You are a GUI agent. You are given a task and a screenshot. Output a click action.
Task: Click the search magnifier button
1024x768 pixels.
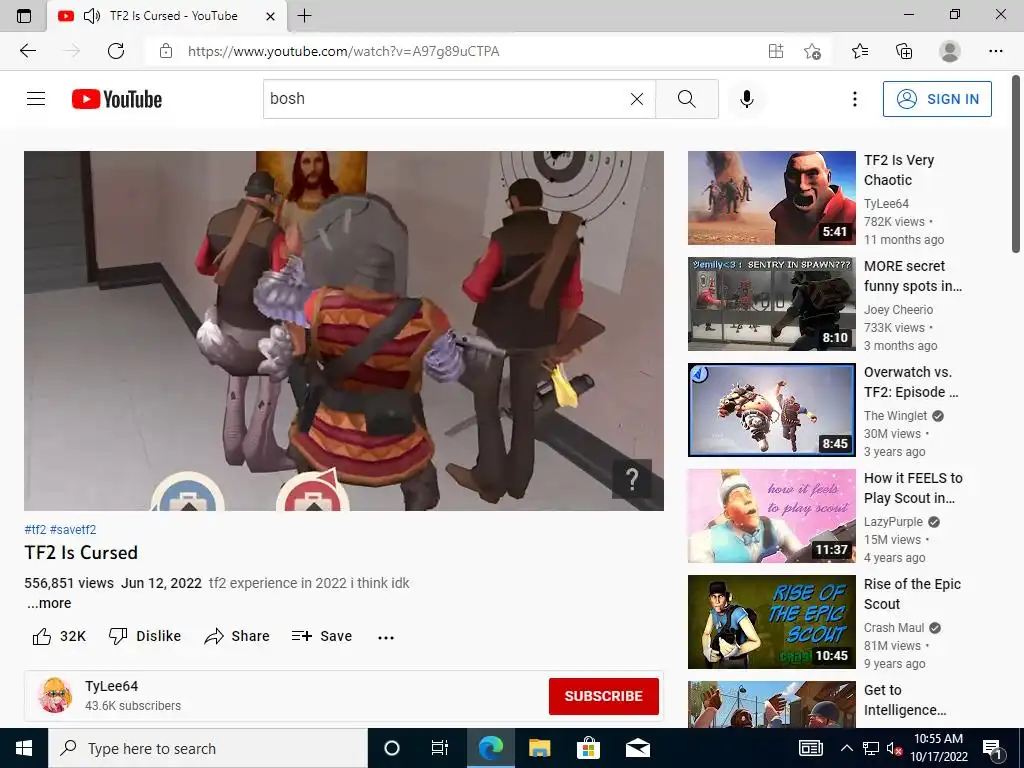point(686,99)
